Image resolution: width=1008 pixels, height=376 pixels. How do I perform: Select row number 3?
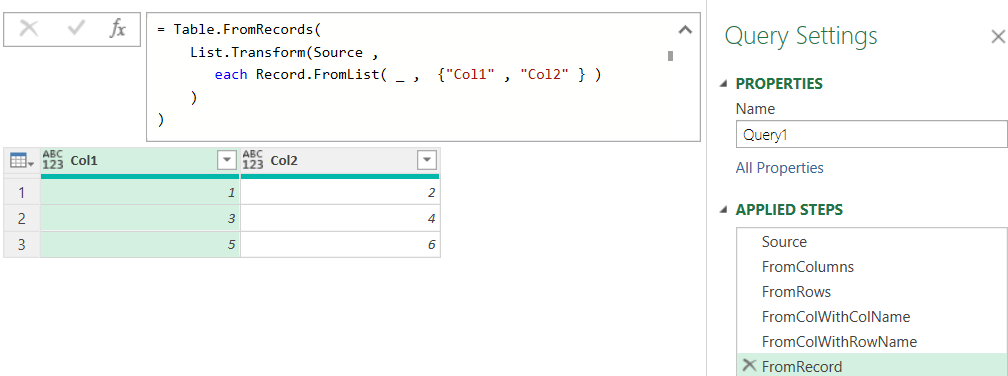click(x=22, y=245)
